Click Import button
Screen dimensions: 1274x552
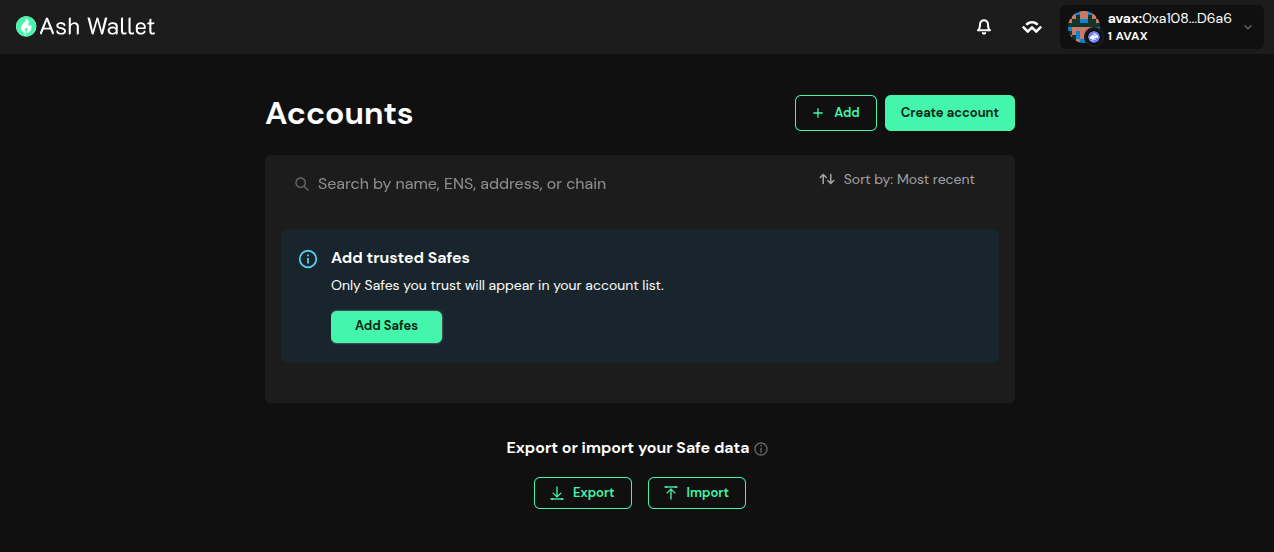697,493
